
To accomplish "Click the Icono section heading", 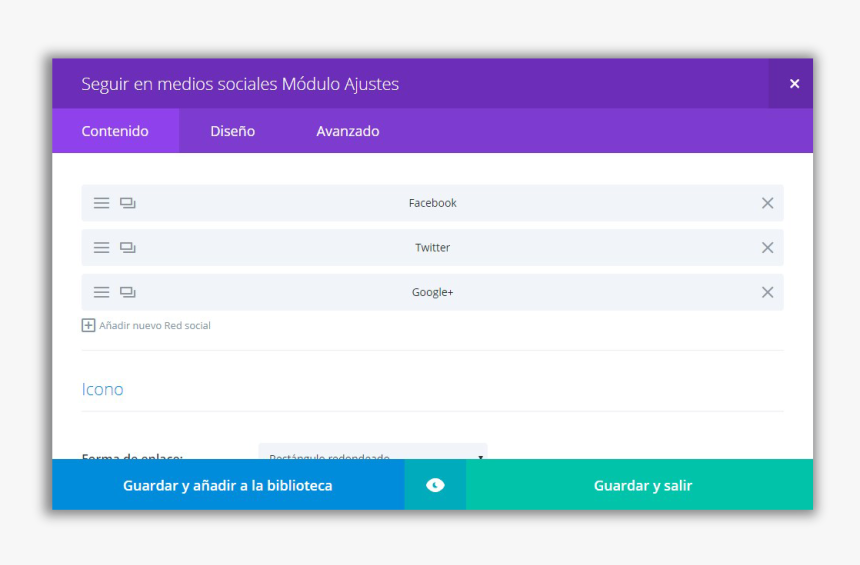I will pyautogui.click(x=103, y=389).
